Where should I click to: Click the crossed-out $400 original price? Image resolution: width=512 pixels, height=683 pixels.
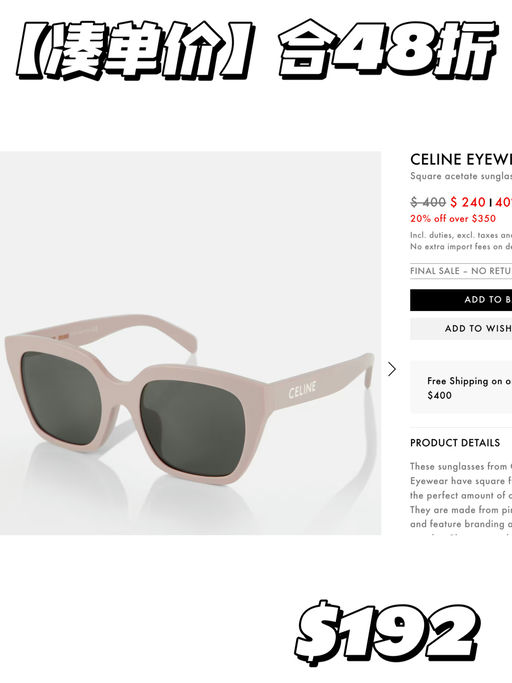pos(427,202)
